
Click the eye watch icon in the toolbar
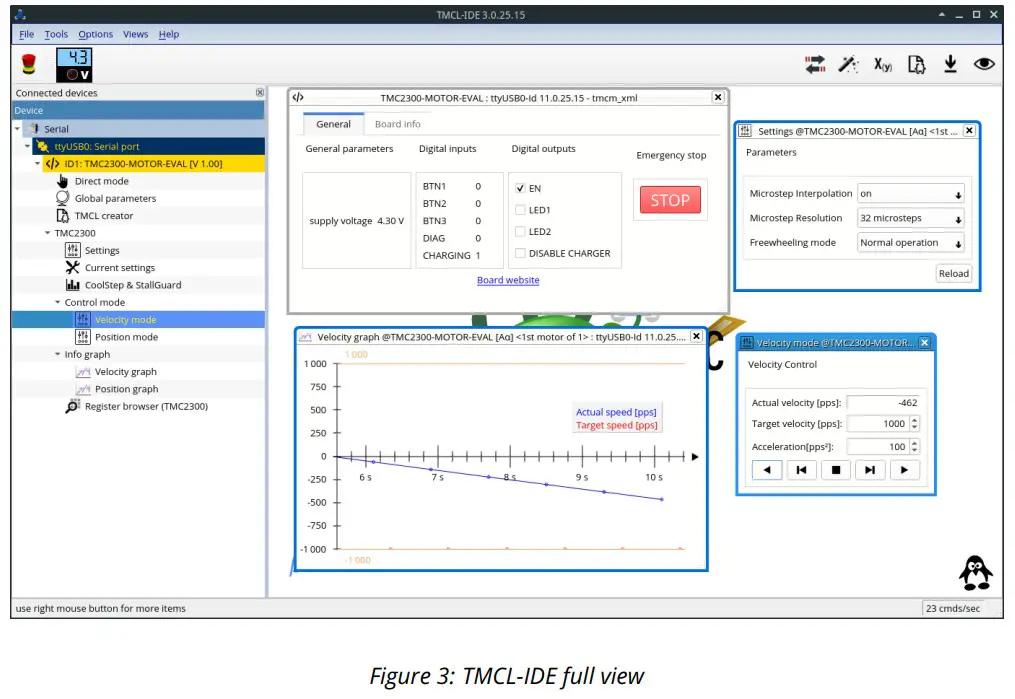984,64
